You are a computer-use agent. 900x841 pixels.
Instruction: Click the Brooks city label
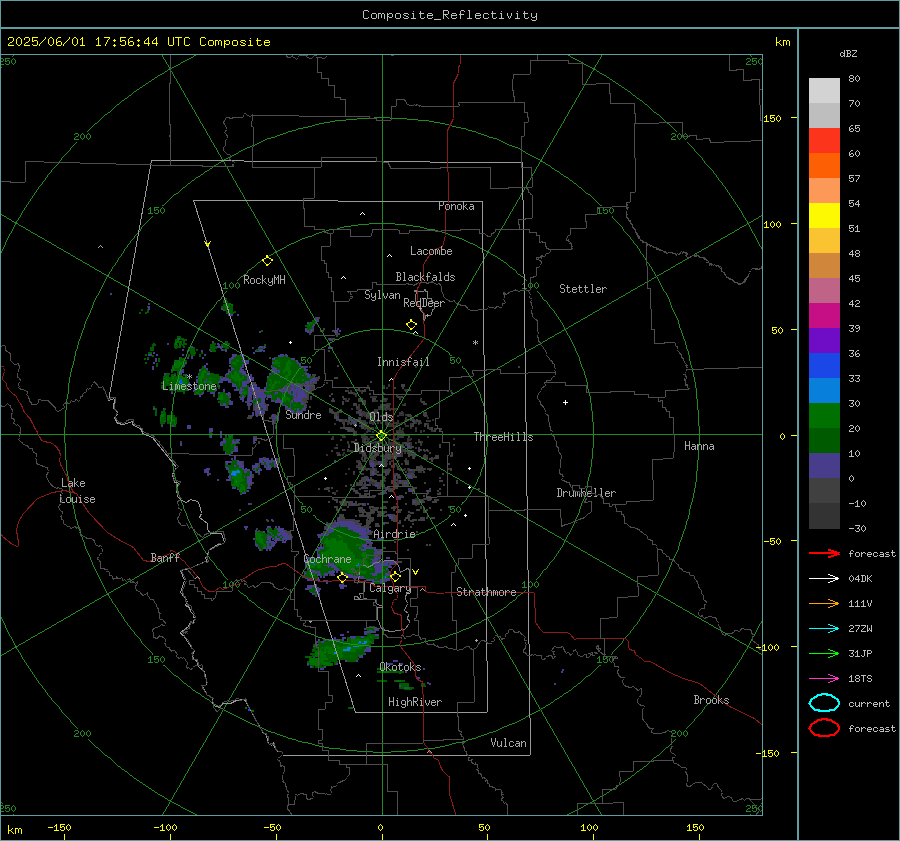pyautogui.click(x=711, y=700)
